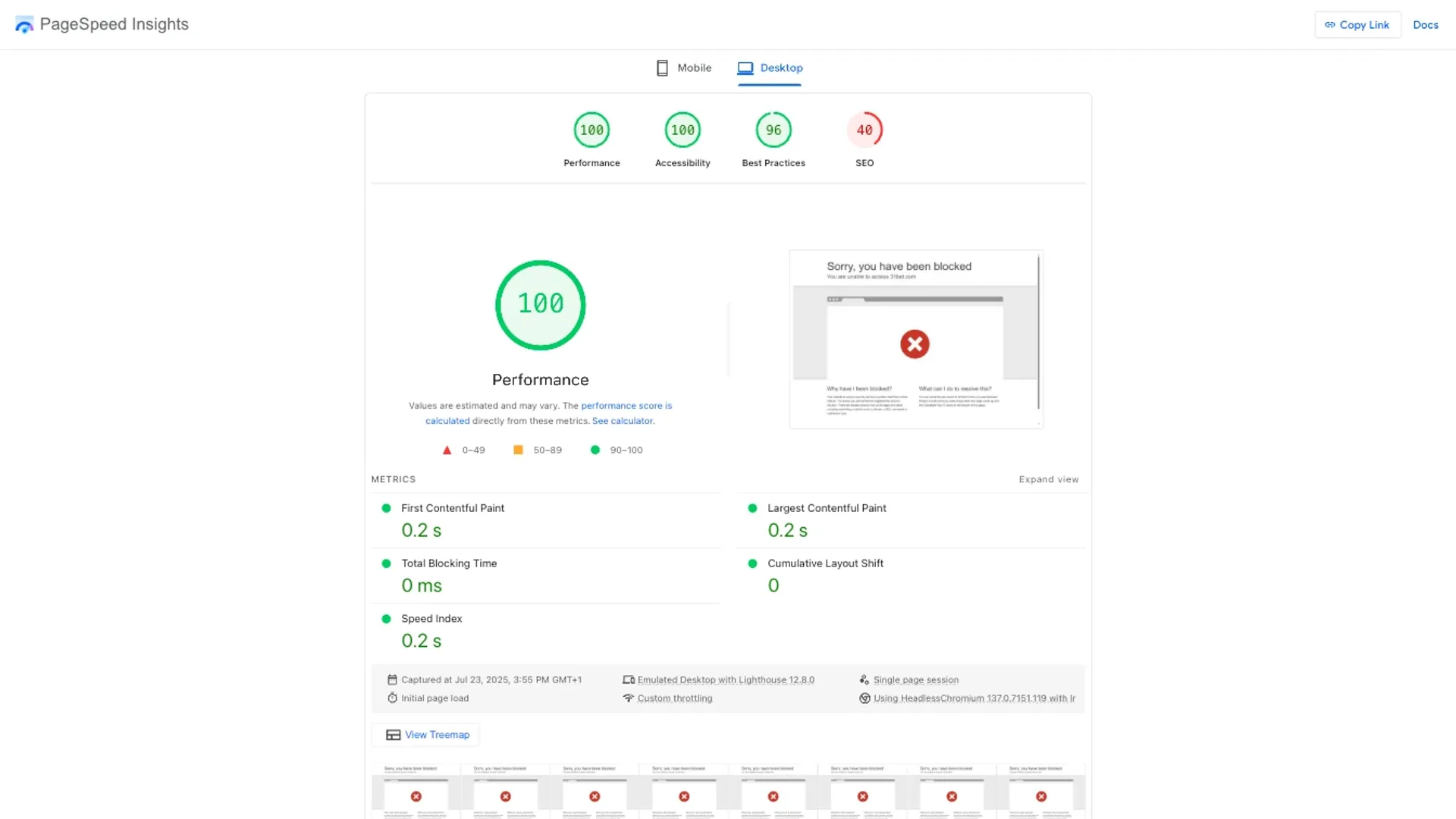
Task: Click the last filmstrip thumbnail
Action: [x=1040, y=791]
